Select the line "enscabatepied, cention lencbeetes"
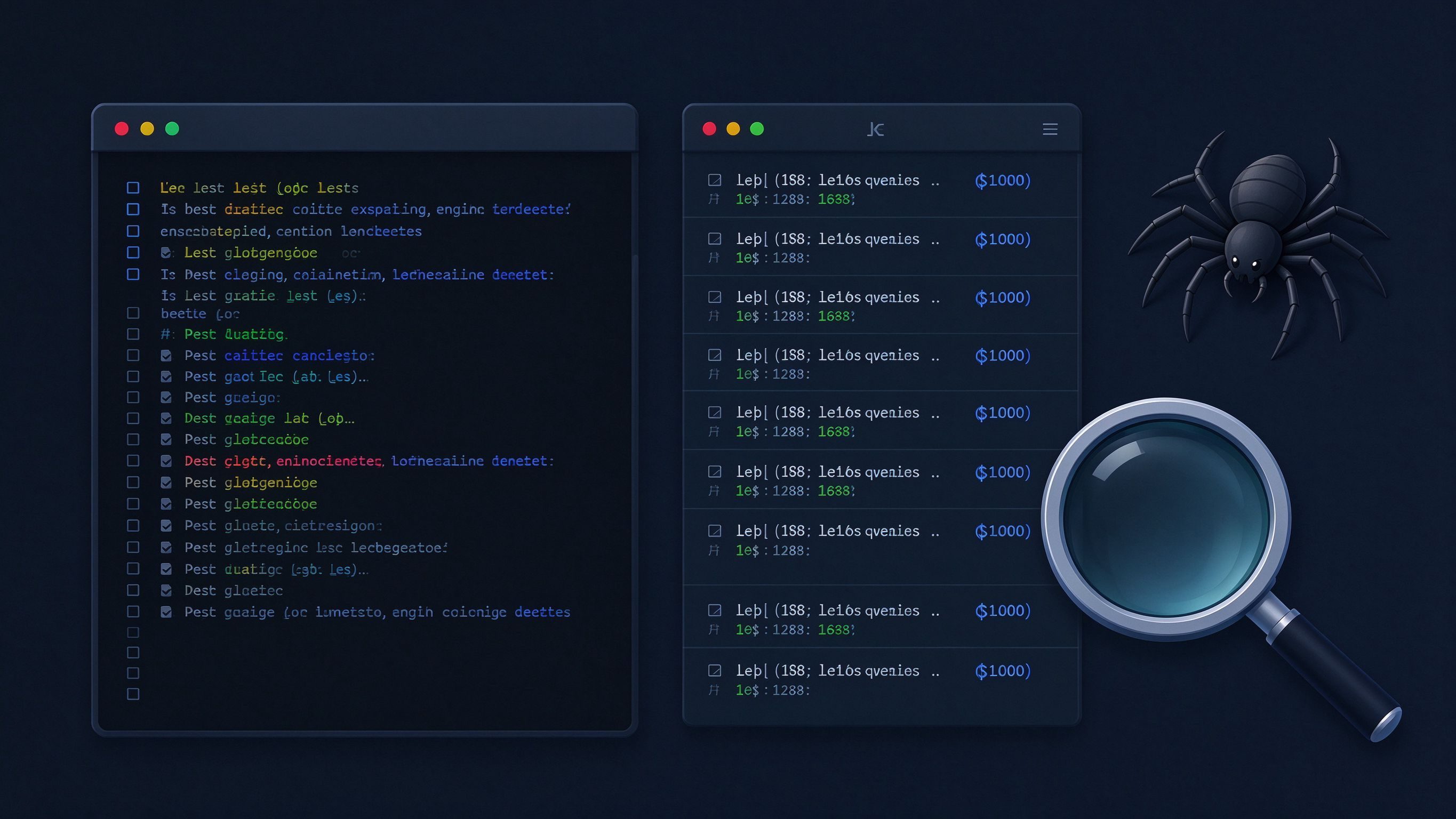Viewport: 1456px width, 819px height. coord(291,232)
